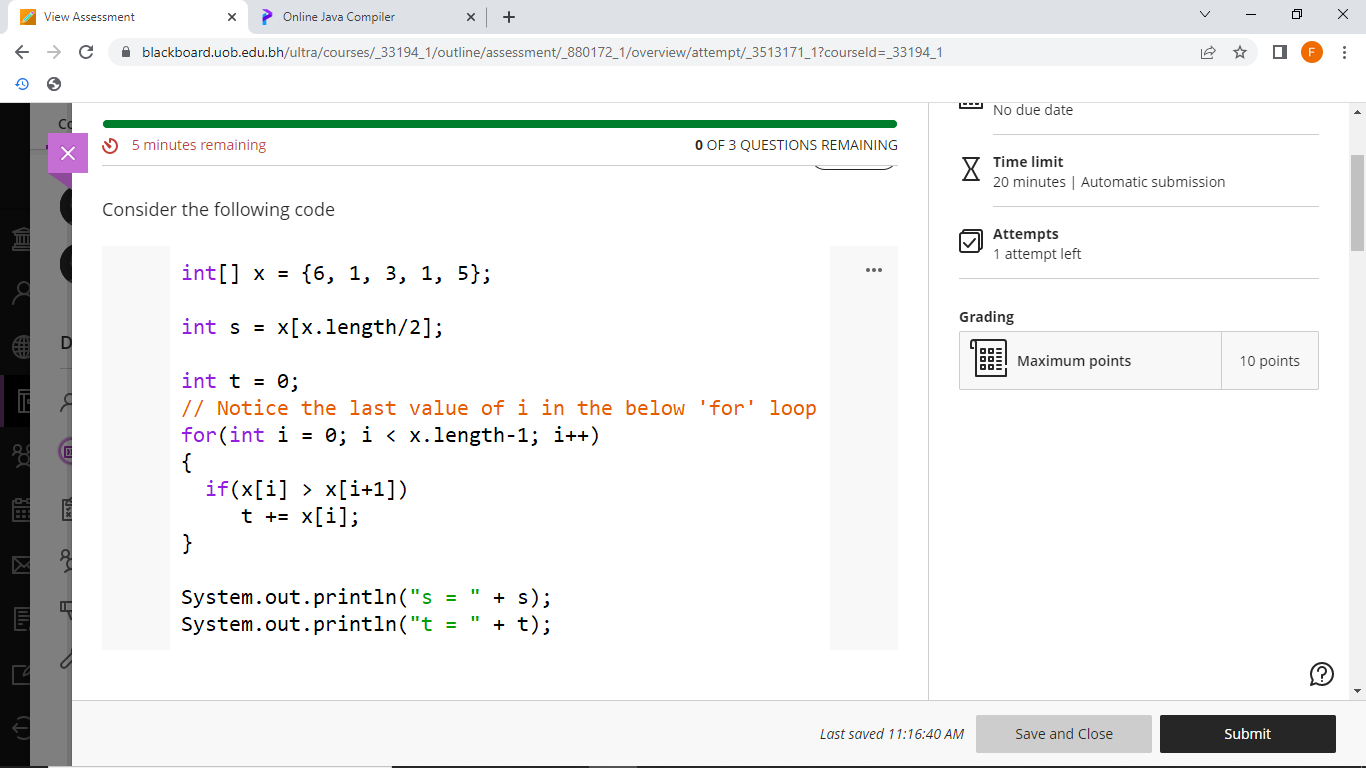Click the green progress bar
Viewport: 1366px width, 768px height.
point(500,124)
